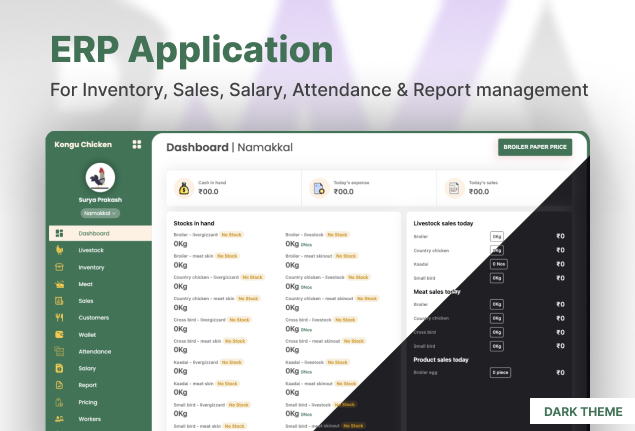Screen dimensions: 635x431
Task: Click the rooster profile avatar
Action: (100, 179)
